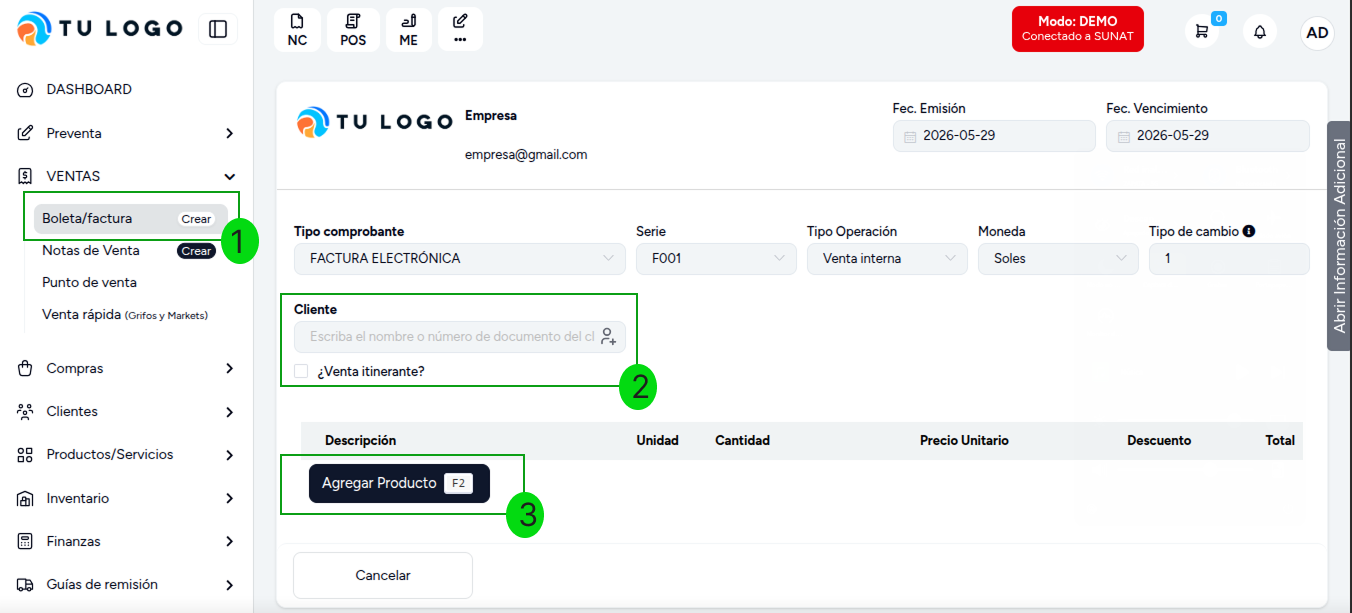The image size is (1352, 613).
Task: Open the ME shortcut icon
Action: tap(409, 30)
